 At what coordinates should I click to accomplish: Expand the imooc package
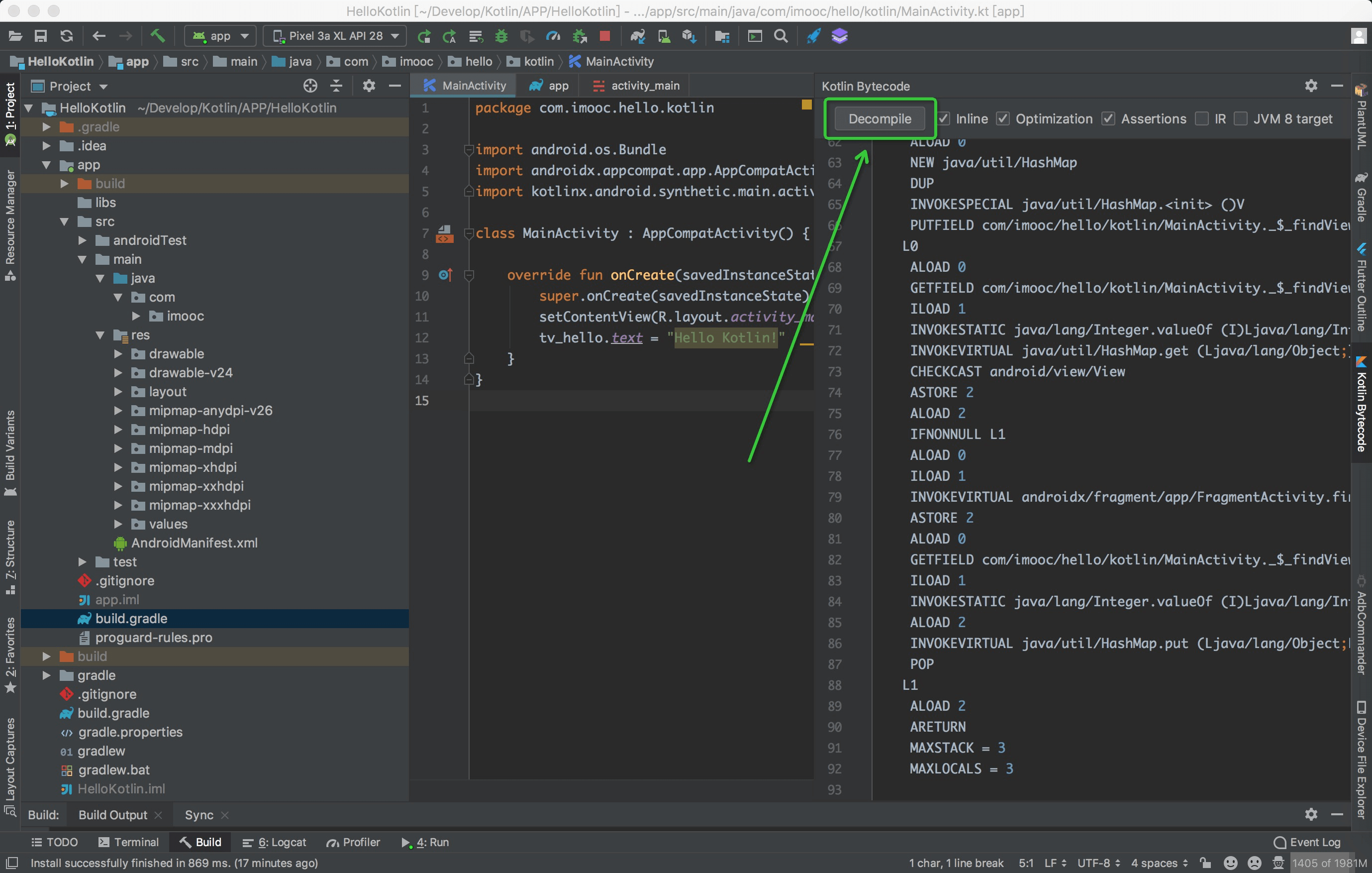136,316
